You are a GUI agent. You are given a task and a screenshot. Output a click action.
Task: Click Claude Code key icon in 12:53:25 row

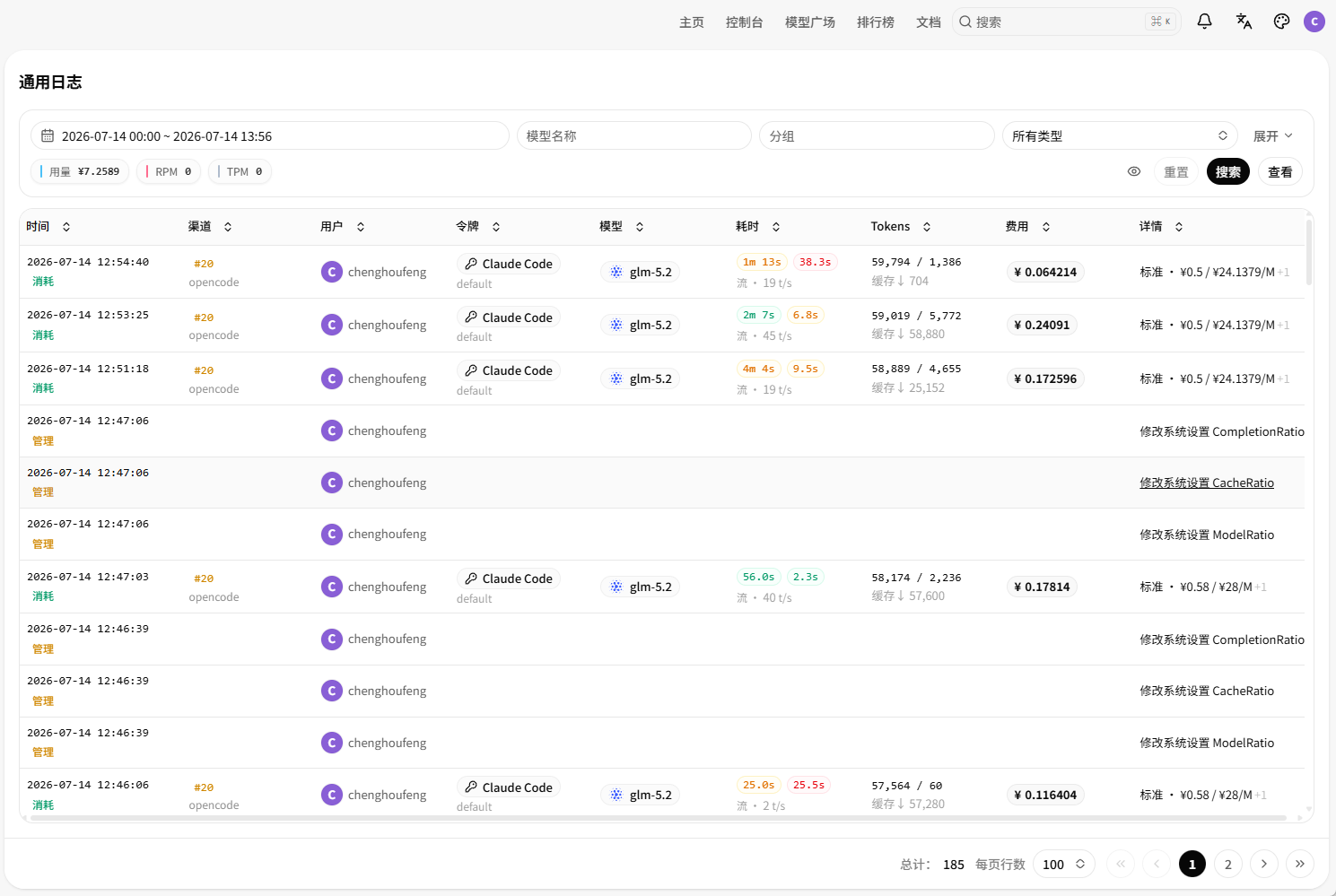tap(471, 318)
